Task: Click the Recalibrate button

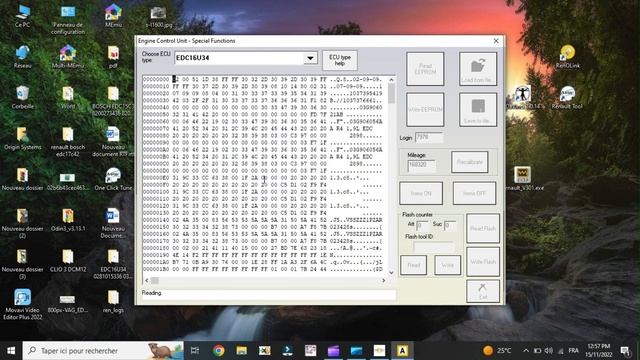Action: 469,162
